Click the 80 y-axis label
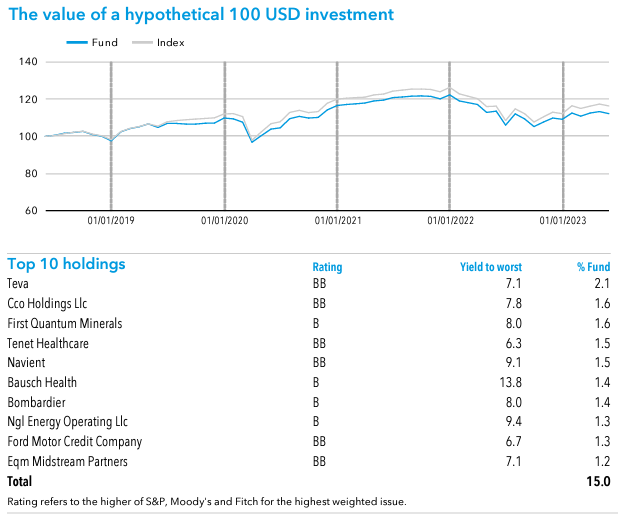618x515 pixels. point(31,173)
